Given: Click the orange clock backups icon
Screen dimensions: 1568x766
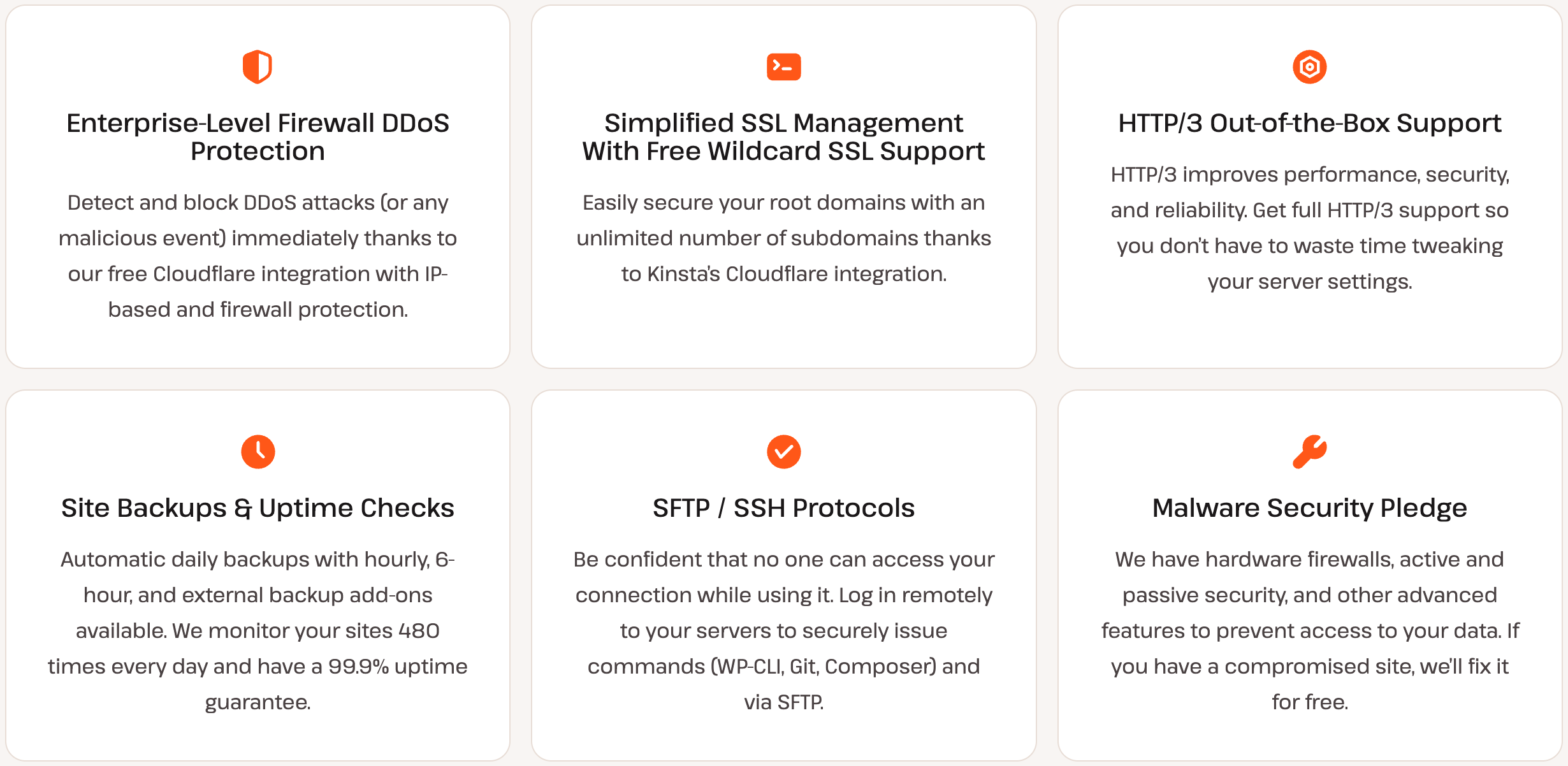Looking at the screenshot, I should (x=258, y=452).
